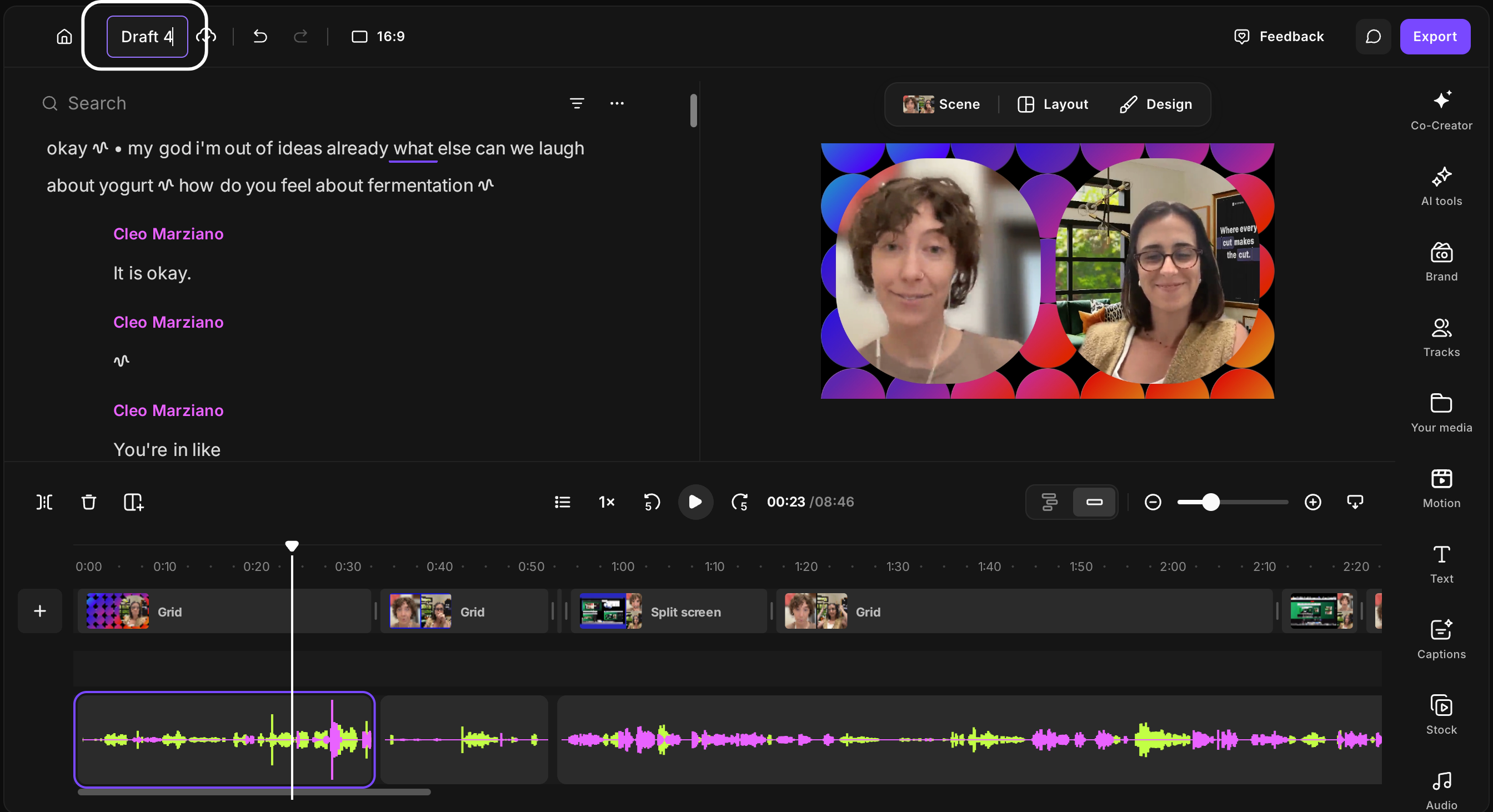The height and width of the screenshot is (812, 1493).
Task: Click the transcript text "It is okay."
Action: click(152, 273)
